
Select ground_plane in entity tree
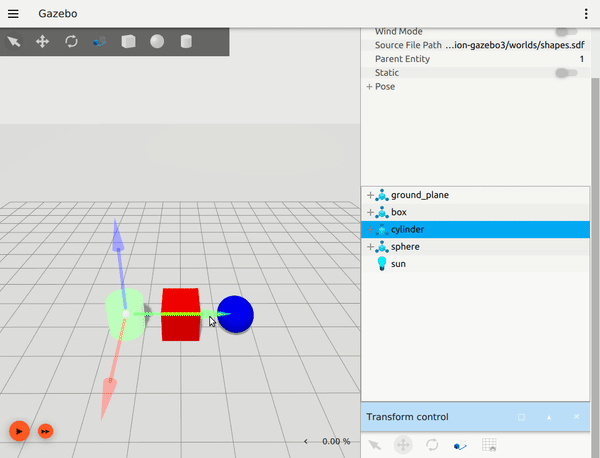tap(475, 195)
